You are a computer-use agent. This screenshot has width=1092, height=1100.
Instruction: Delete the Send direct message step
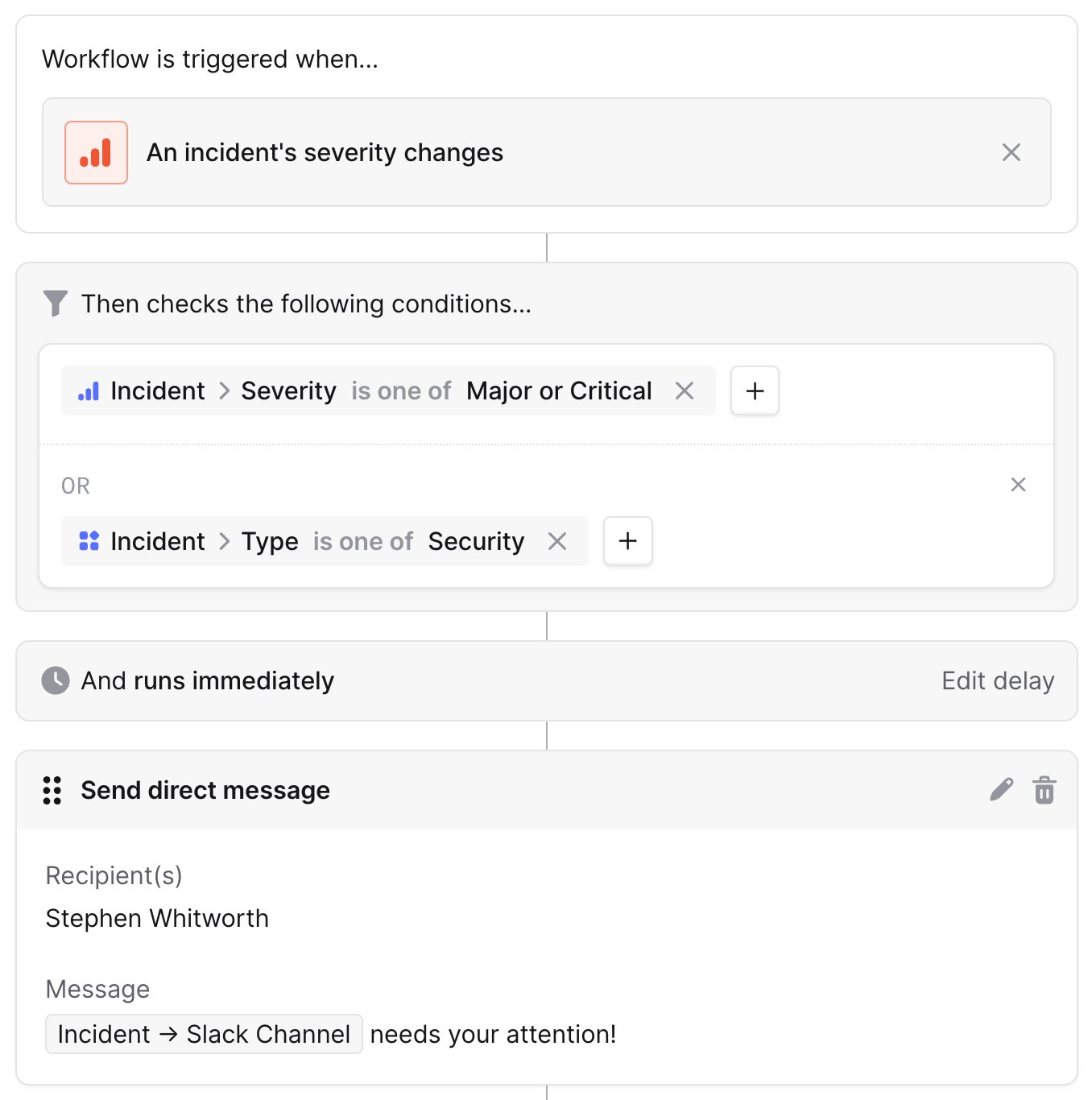(1044, 790)
